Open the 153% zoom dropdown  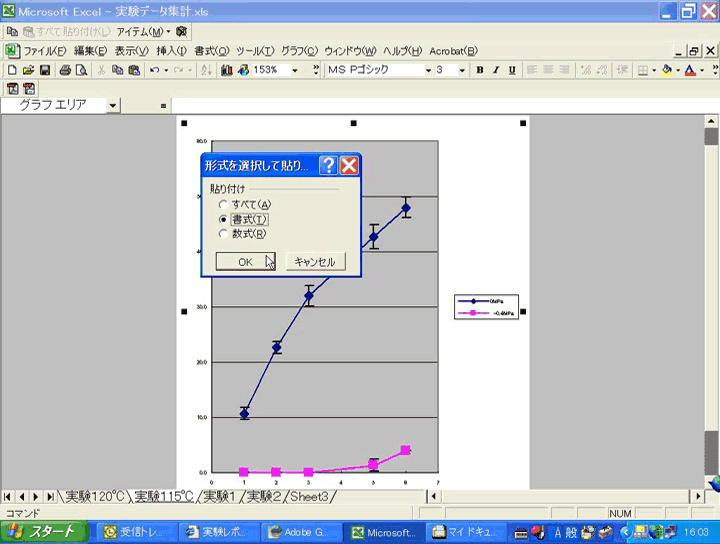[295, 70]
